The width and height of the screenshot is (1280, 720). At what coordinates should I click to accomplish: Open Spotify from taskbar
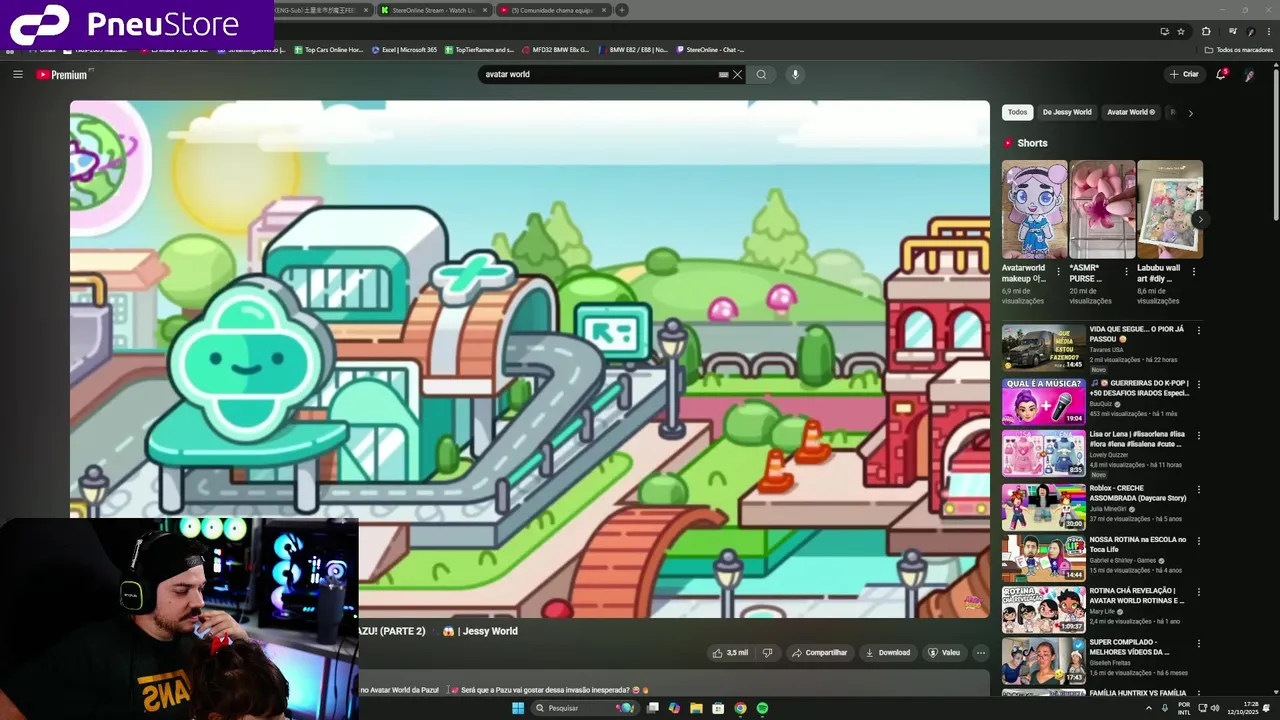[762, 708]
